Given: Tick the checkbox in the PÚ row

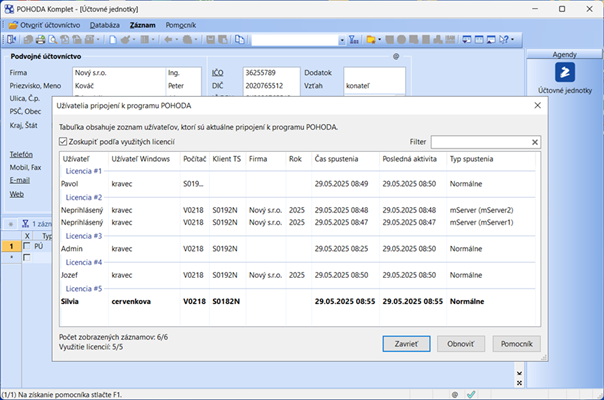Looking at the screenshot, I should [27, 246].
